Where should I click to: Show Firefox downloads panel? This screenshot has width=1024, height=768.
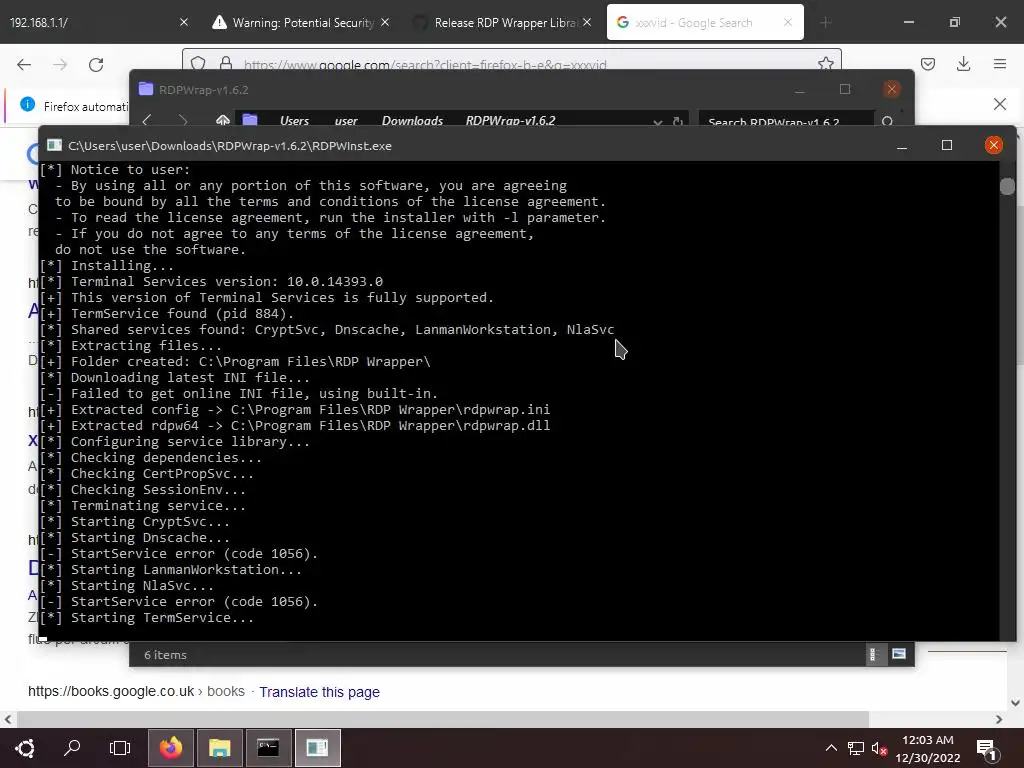pyautogui.click(x=963, y=64)
